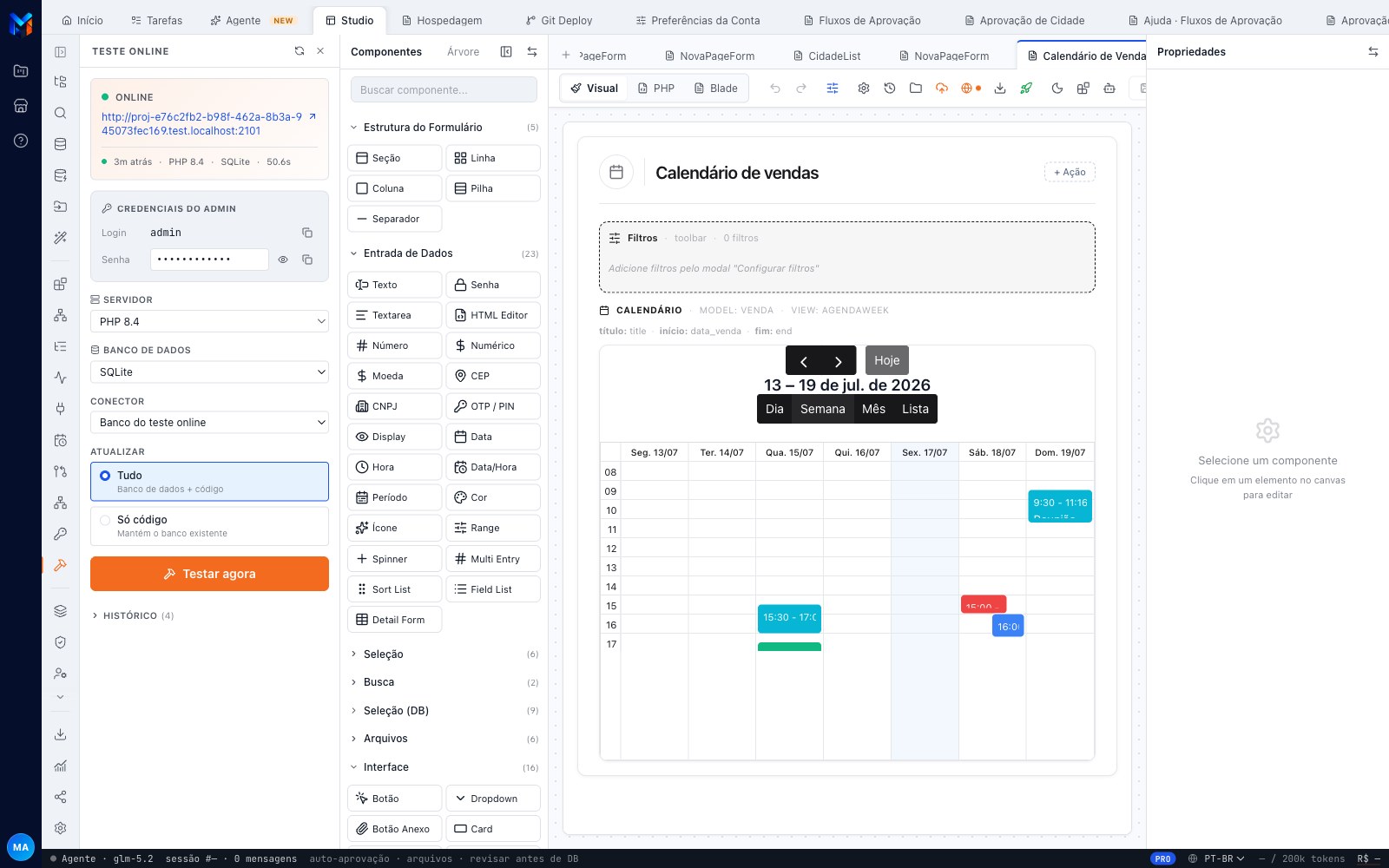Click the green rocket icon in the toolbar

coord(1026,89)
